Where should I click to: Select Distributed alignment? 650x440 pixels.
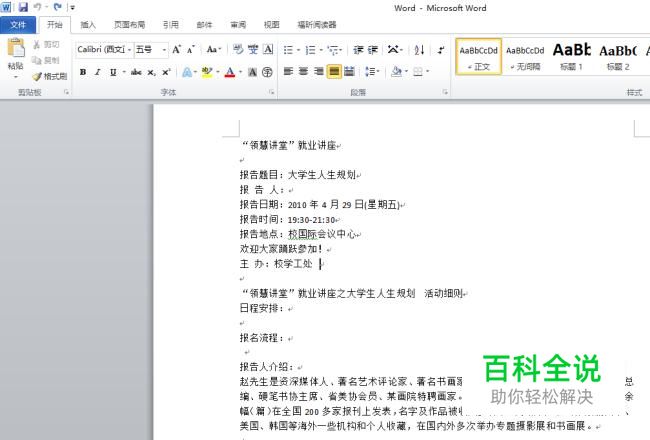coord(349,71)
